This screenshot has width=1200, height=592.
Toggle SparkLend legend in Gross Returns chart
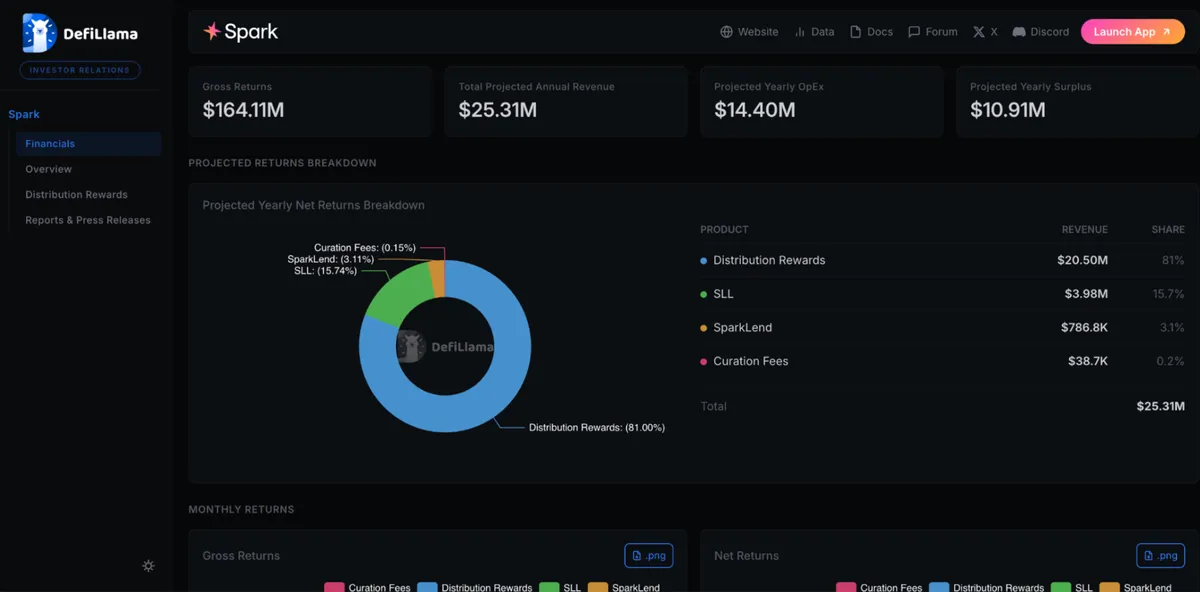click(x=624, y=587)
